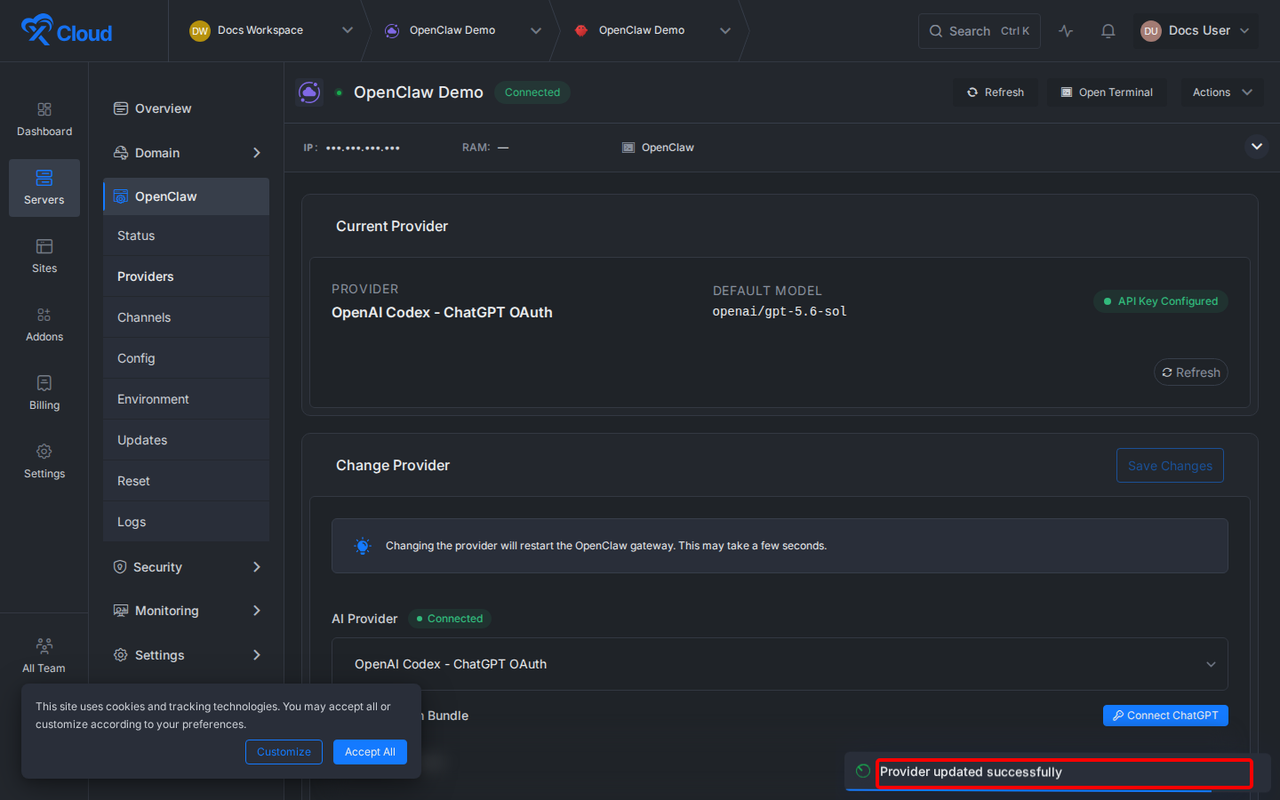Click the masked IP address value
The image size is (1280, 800).
click(363, 148)
